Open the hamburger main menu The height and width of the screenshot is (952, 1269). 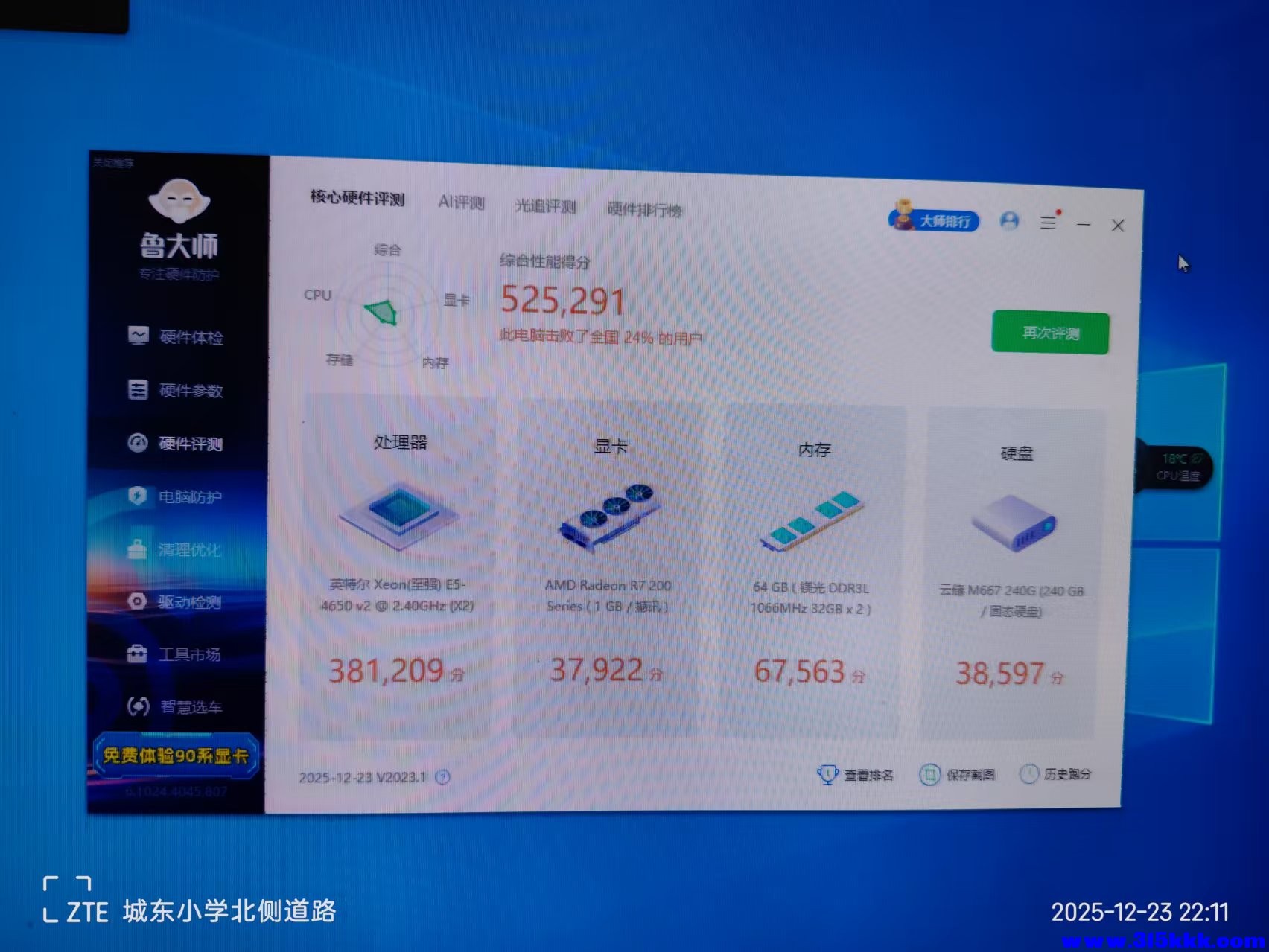(x=1048, y=223)
